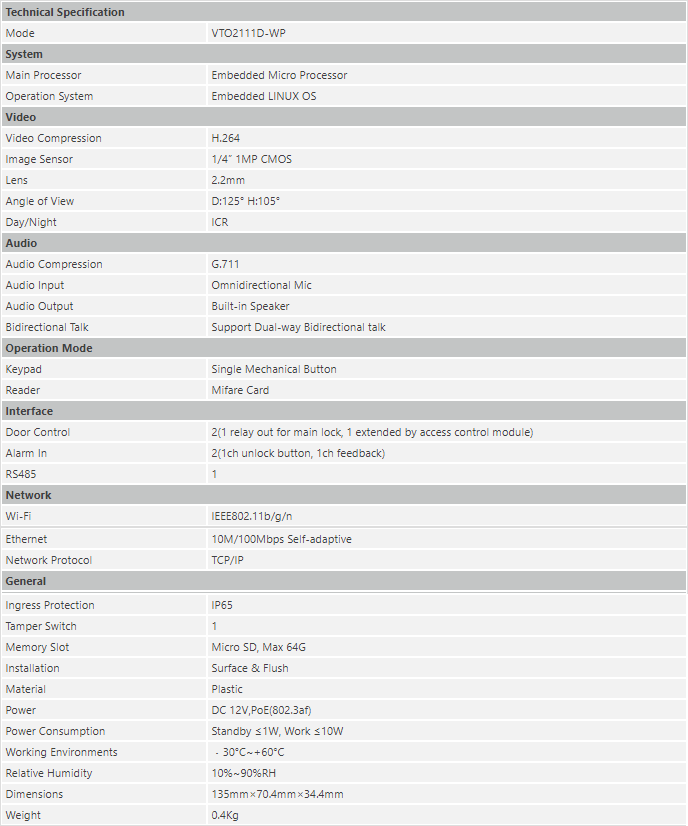This screenshot has width=688, height=826.
Task: Click the Embedded LINUX OS value
Action: 263,96
